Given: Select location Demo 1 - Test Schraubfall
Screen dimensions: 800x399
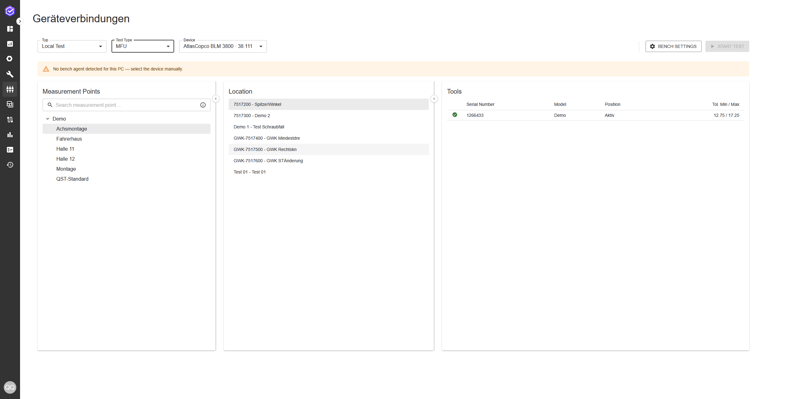Looking at the screenshot, I should point(329,127).
